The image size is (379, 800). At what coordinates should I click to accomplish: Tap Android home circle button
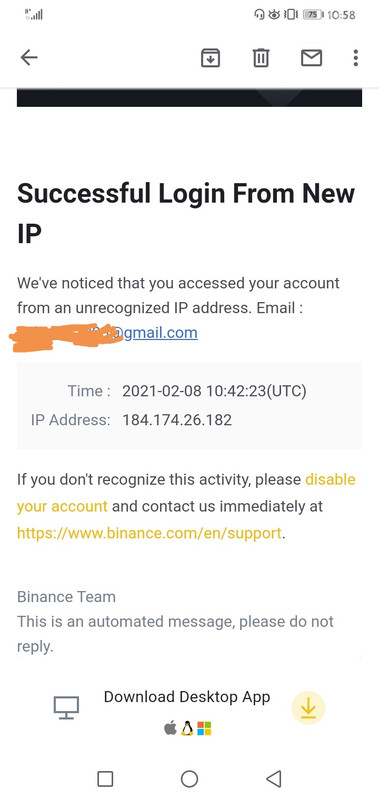tap(189, 779)
